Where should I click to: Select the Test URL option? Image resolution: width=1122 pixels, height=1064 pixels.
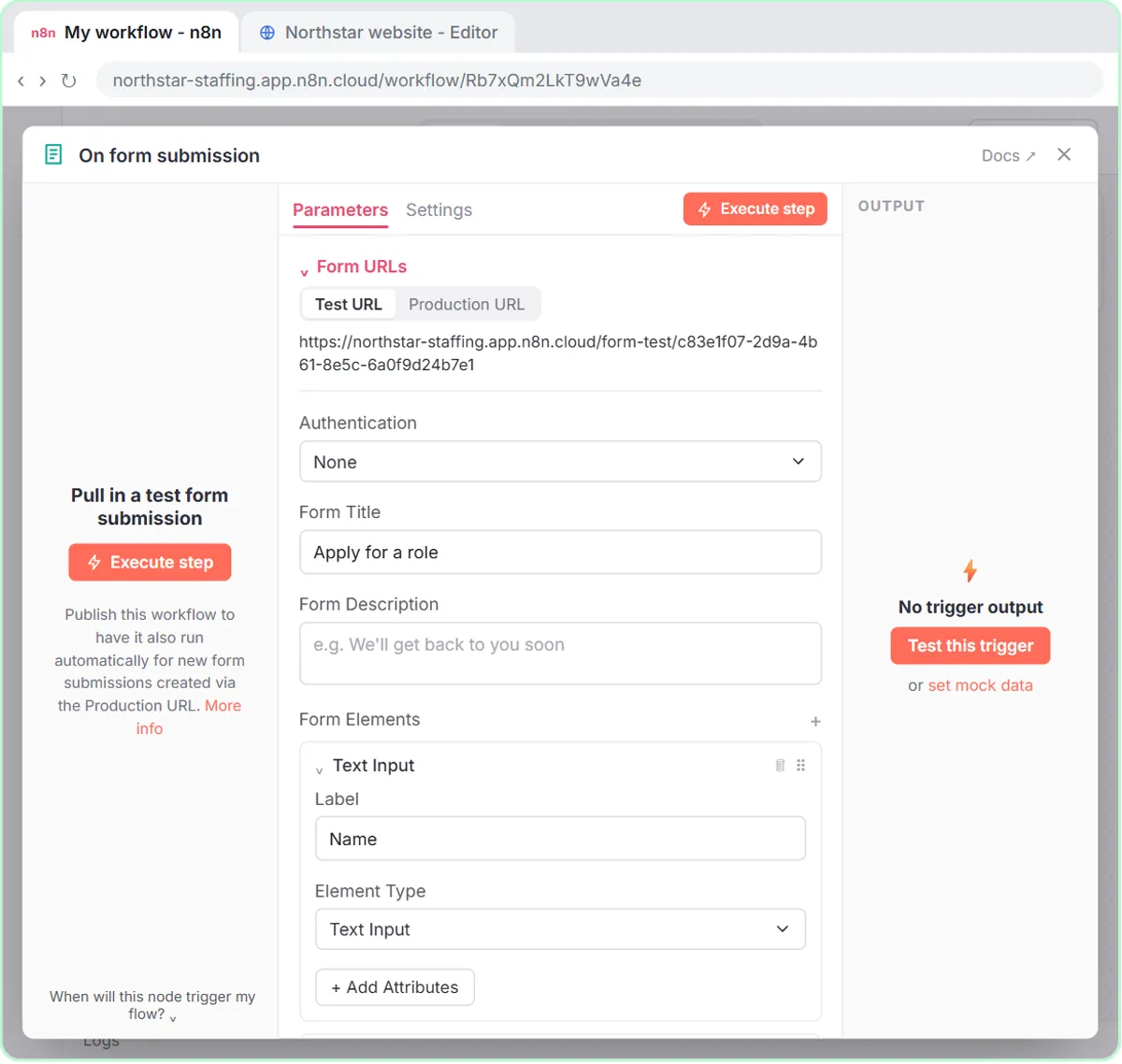(349, 305)
